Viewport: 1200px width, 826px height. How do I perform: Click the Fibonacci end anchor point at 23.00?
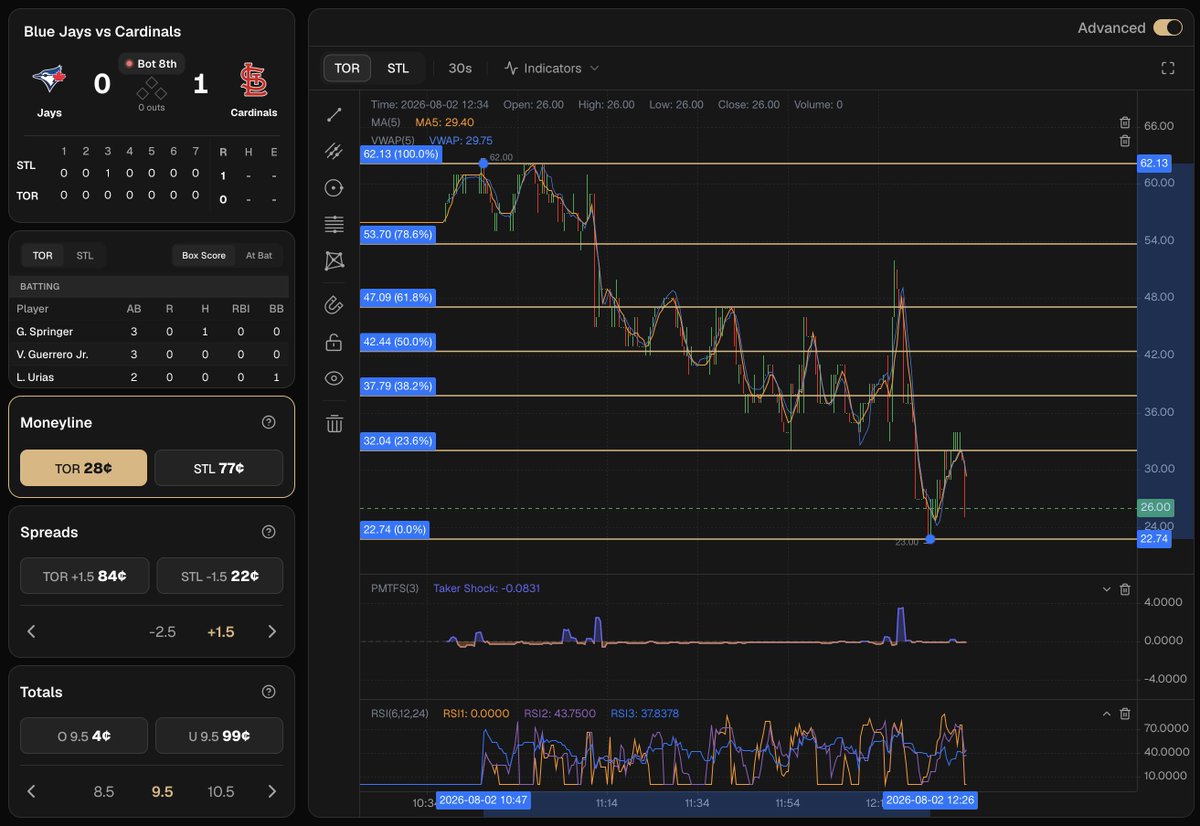click(930, 539)
